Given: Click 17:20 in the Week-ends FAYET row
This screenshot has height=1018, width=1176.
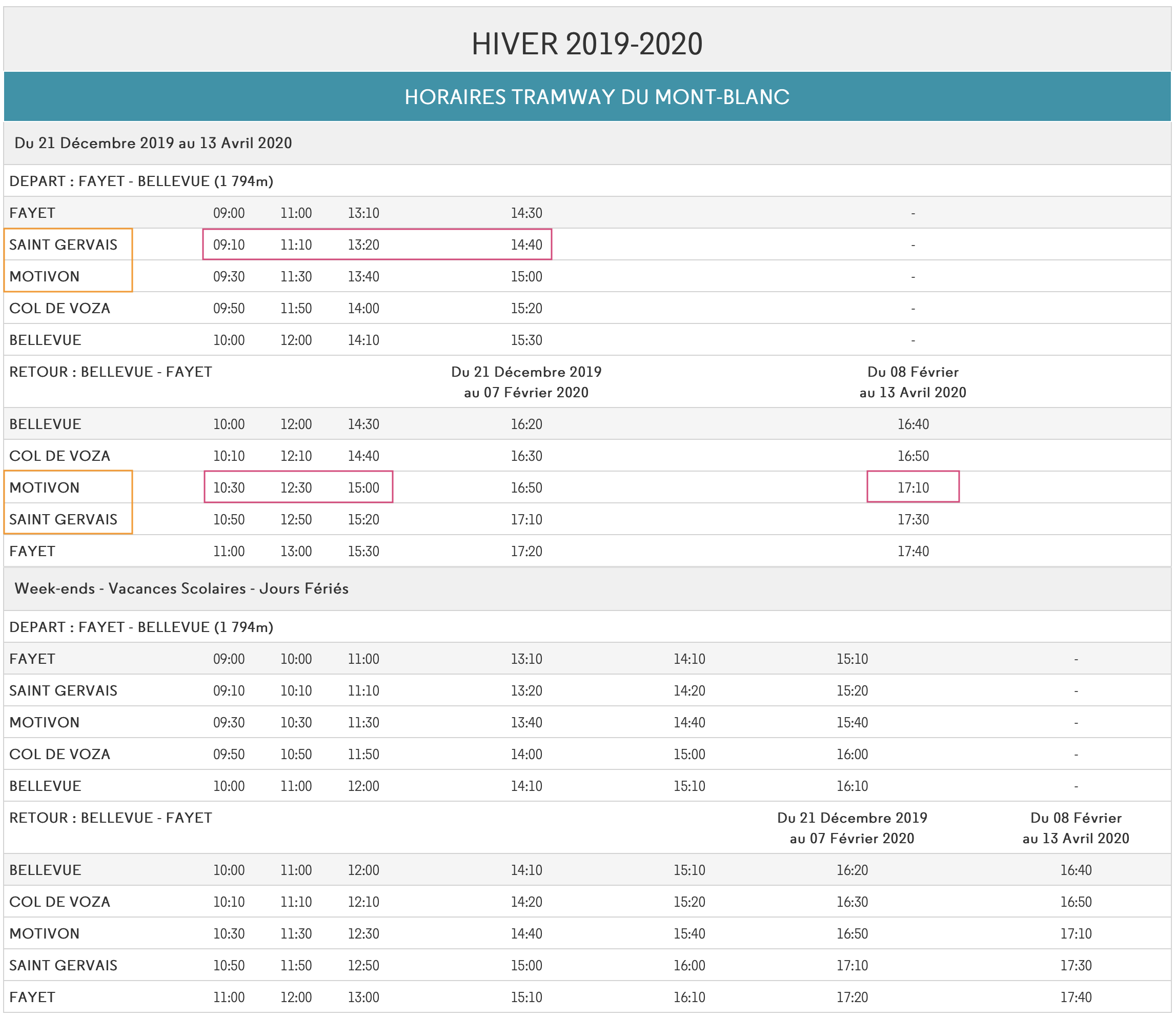Looking at the screenshot, I should 852,997.
